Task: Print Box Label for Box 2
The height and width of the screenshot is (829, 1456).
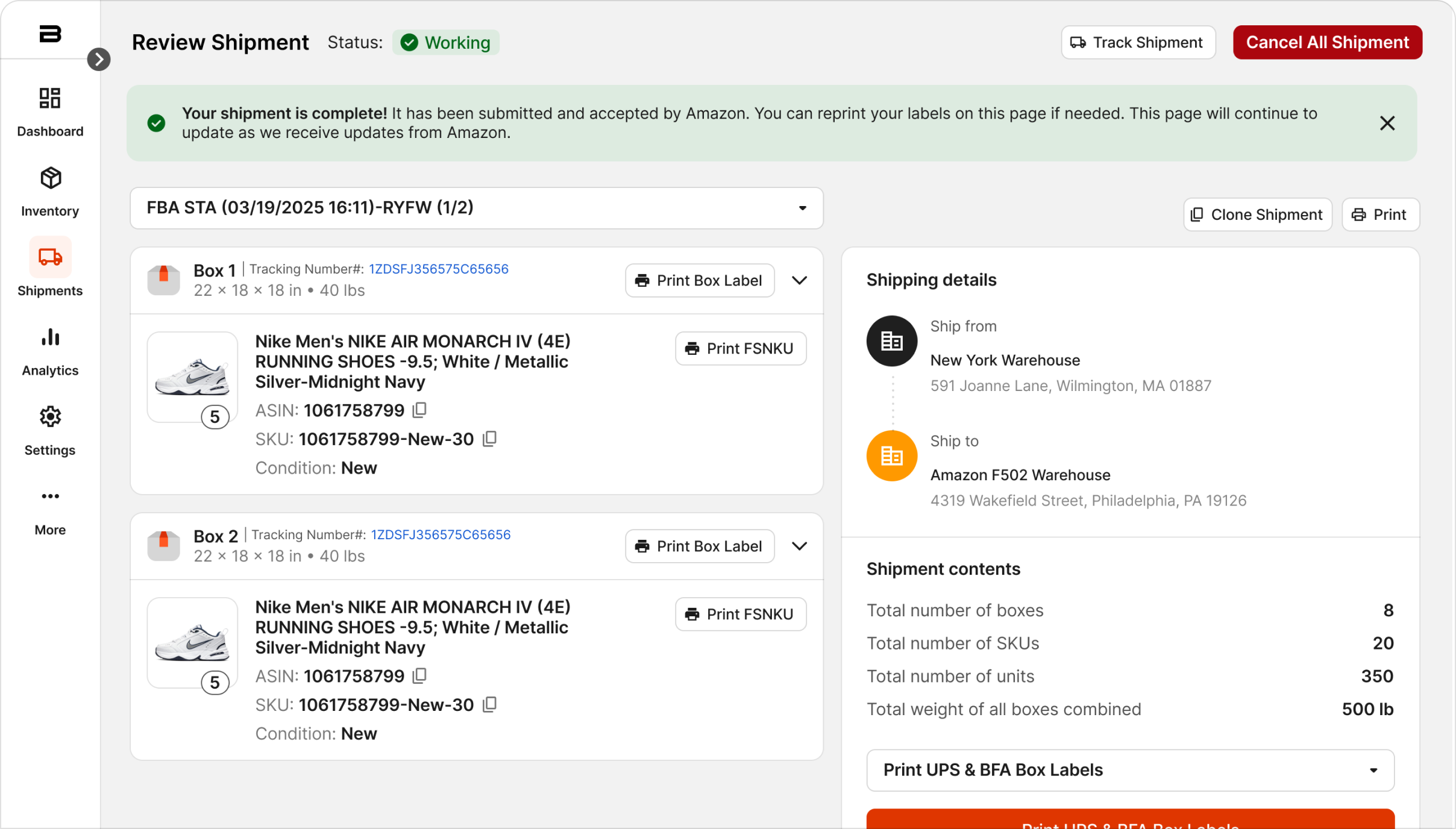Action: point(700,546)
